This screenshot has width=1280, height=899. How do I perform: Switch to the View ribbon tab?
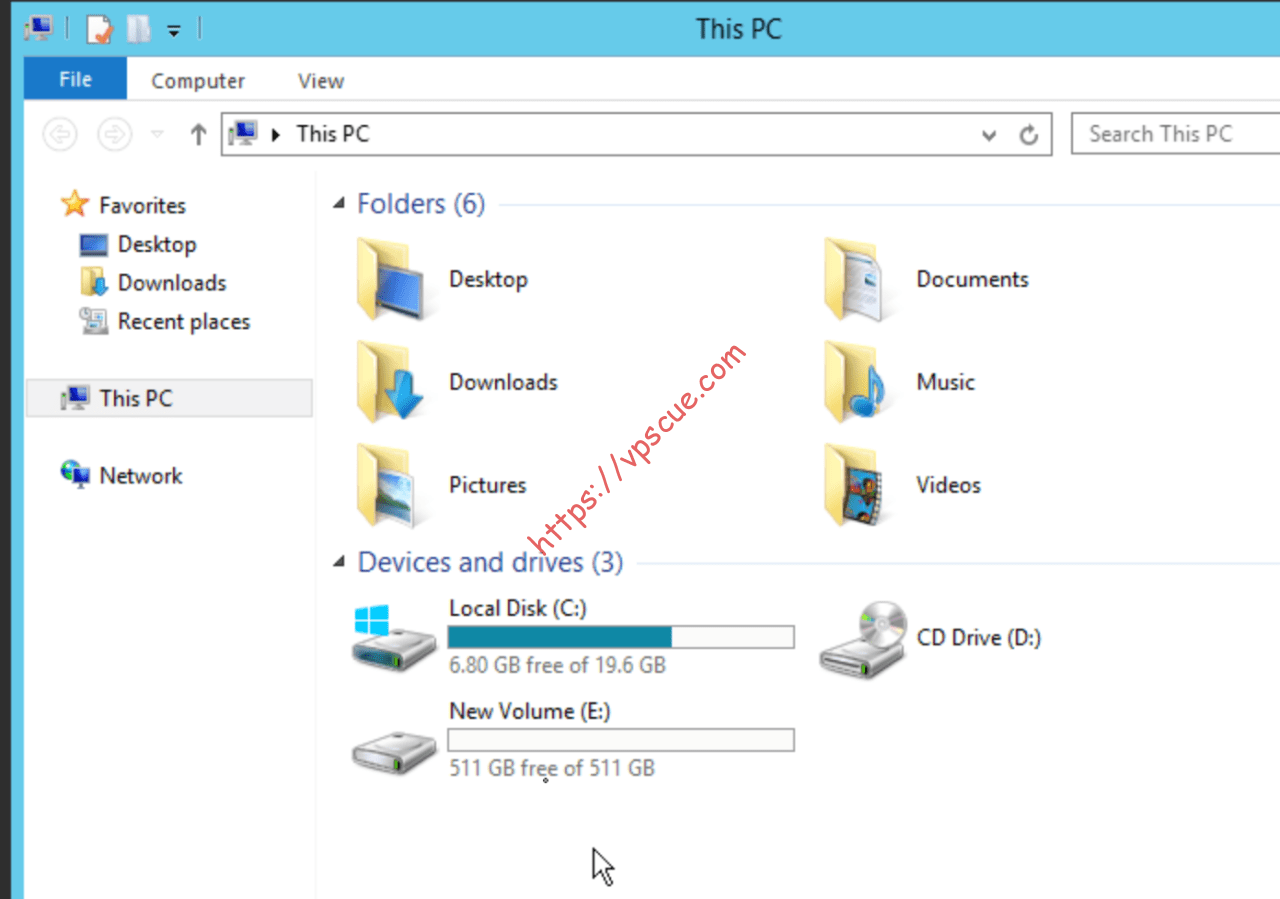[x=320, y=81]
